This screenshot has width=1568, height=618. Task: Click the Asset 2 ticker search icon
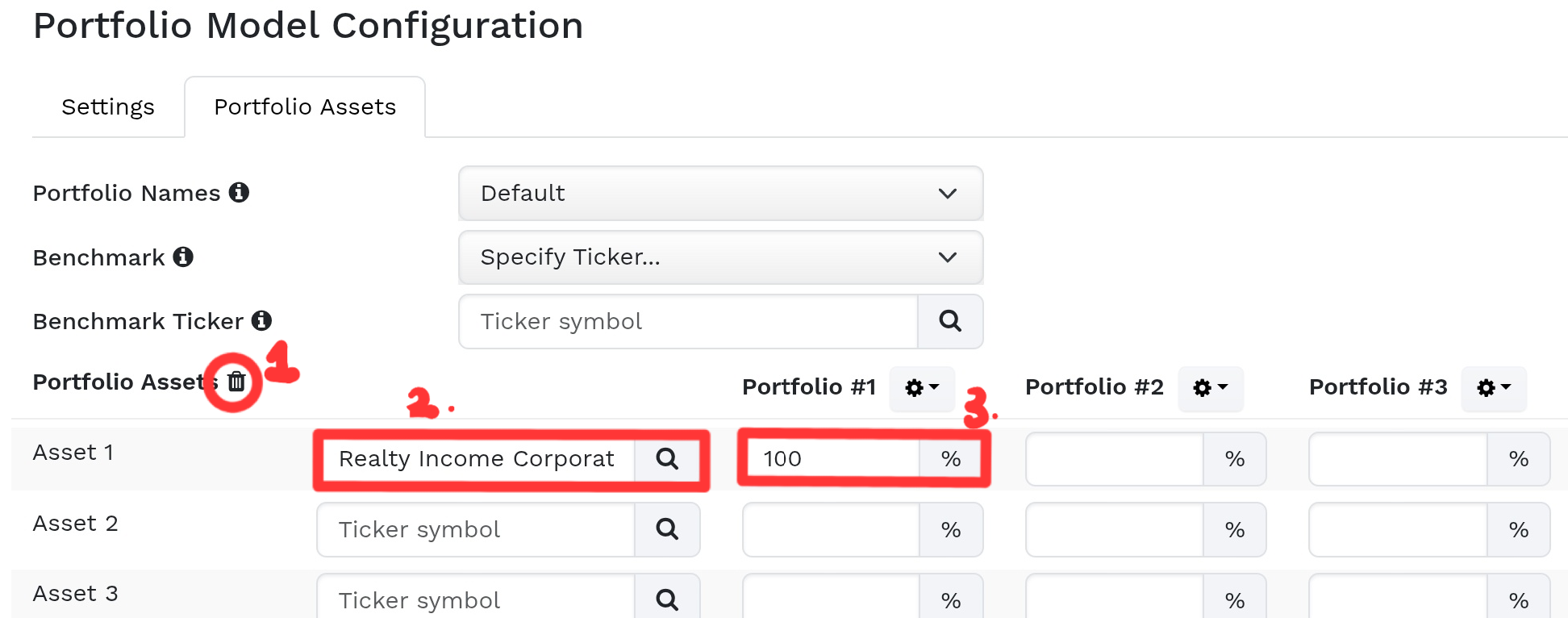click(x=667, y=529)
